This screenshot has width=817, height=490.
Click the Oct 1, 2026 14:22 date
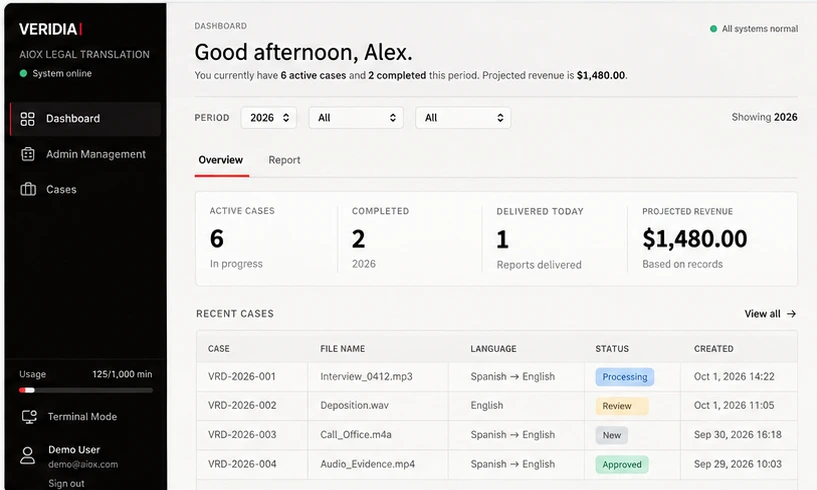click(734, 376)
